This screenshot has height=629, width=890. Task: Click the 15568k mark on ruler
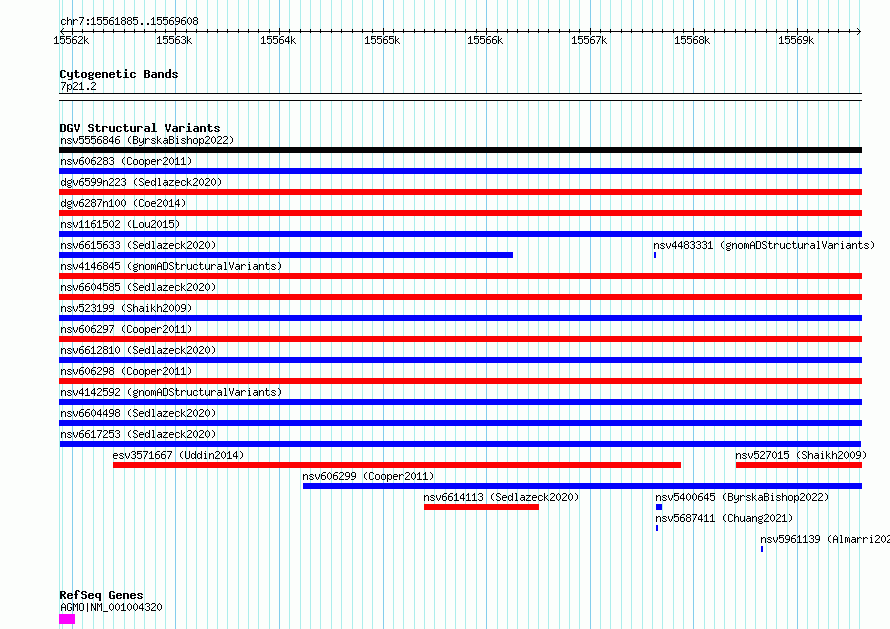tap(692, 40)
